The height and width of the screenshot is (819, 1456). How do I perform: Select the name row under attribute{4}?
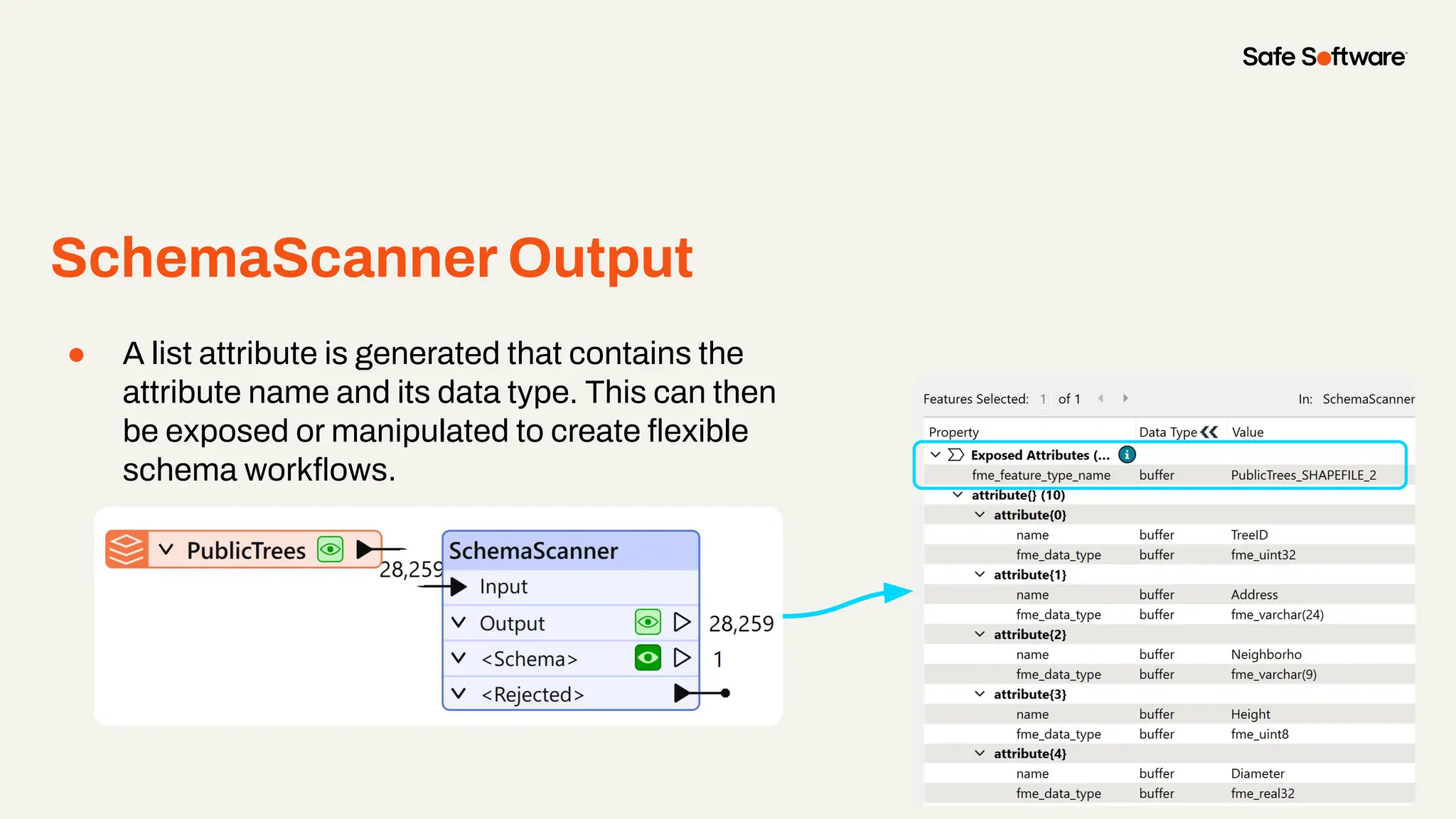[1169, 773]
